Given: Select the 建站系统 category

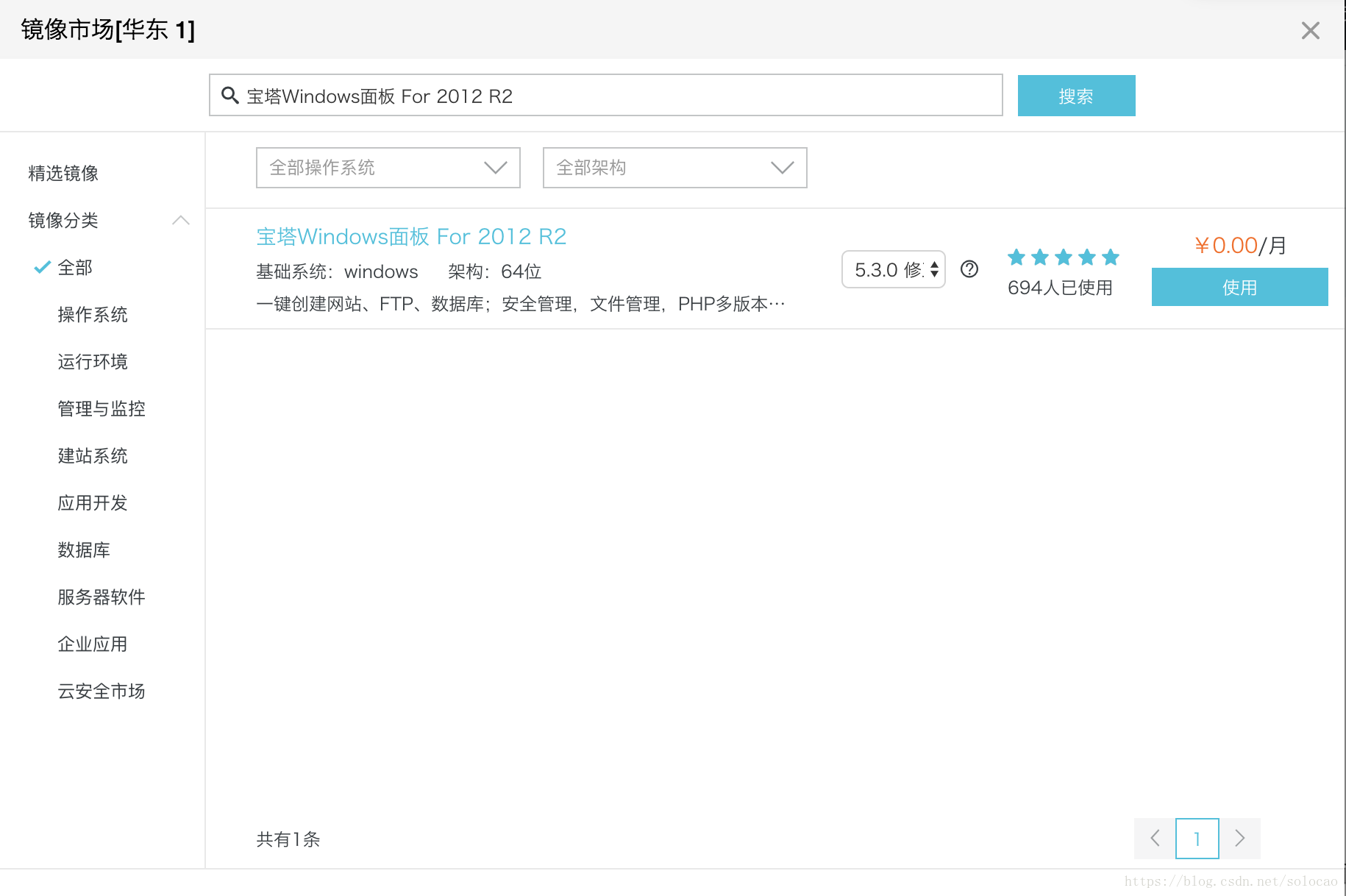Looking at the screenshot, I should (x=93, y=456).
